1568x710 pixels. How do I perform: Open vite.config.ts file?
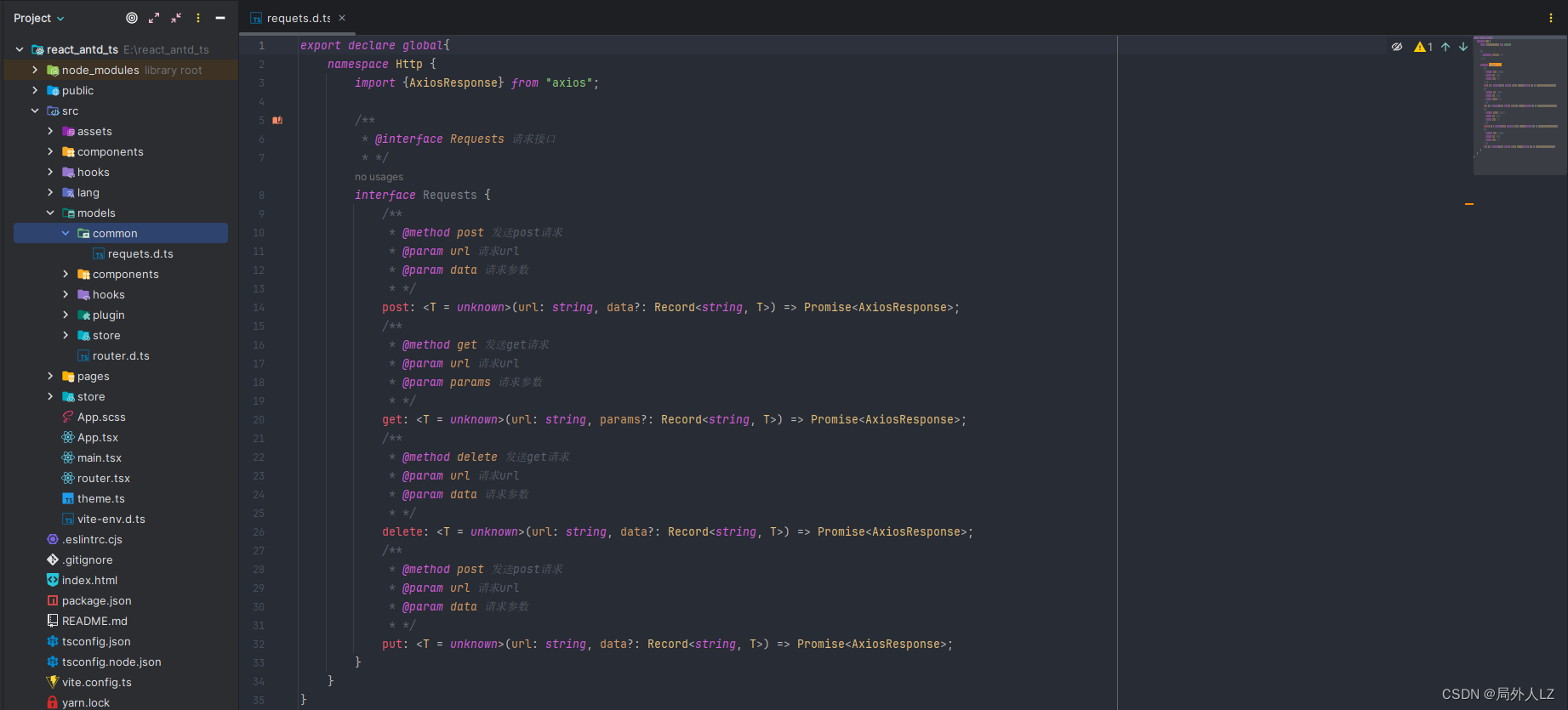coord(96,682)
